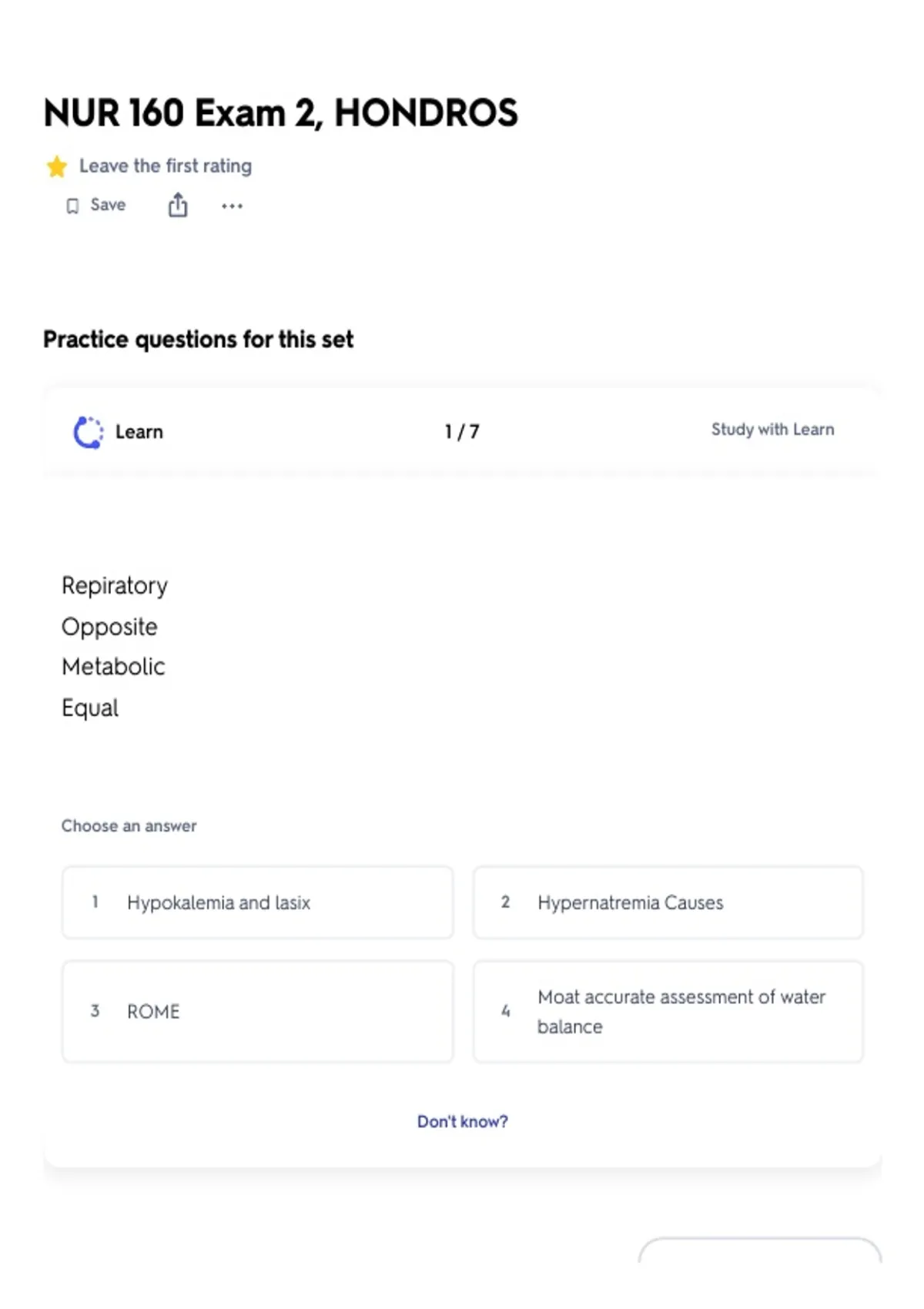Viewport: 924px width, 1309px height.
Task: Choose answer Hypernatremia Causes
Action: [668, 902]
